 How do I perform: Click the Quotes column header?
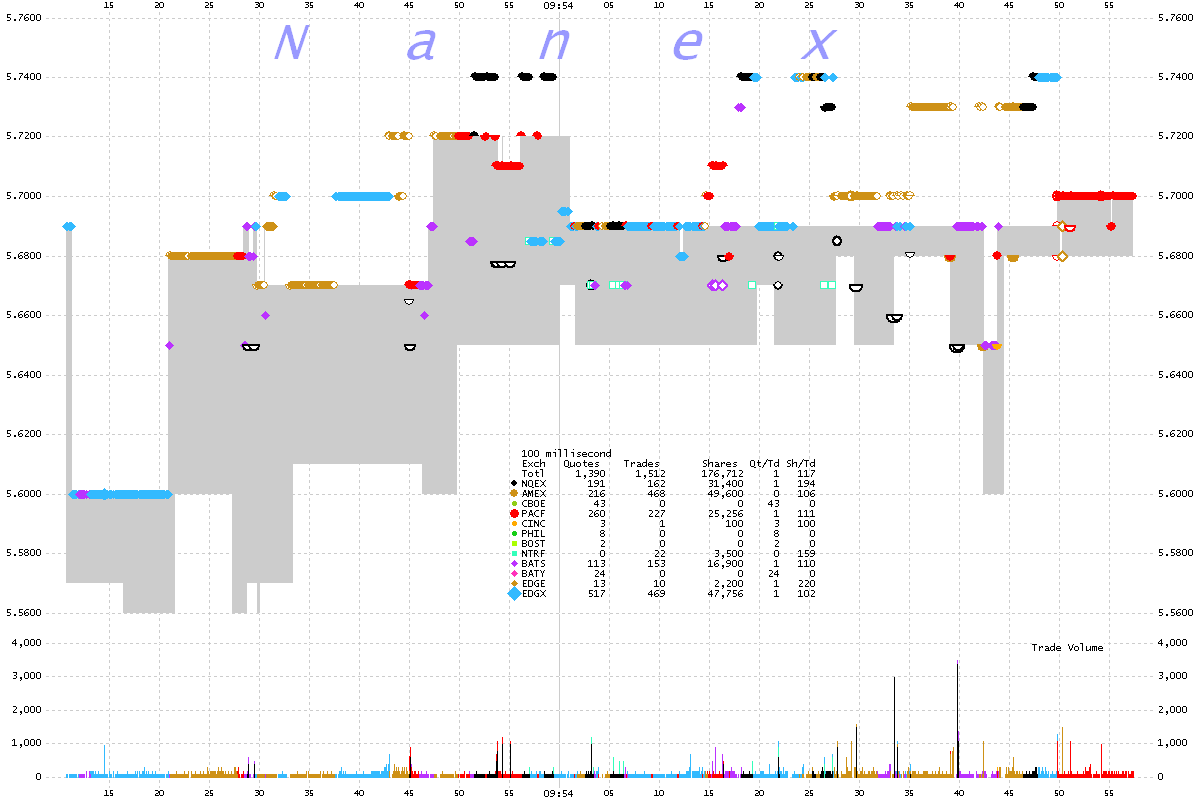click(x=581, y=463)
